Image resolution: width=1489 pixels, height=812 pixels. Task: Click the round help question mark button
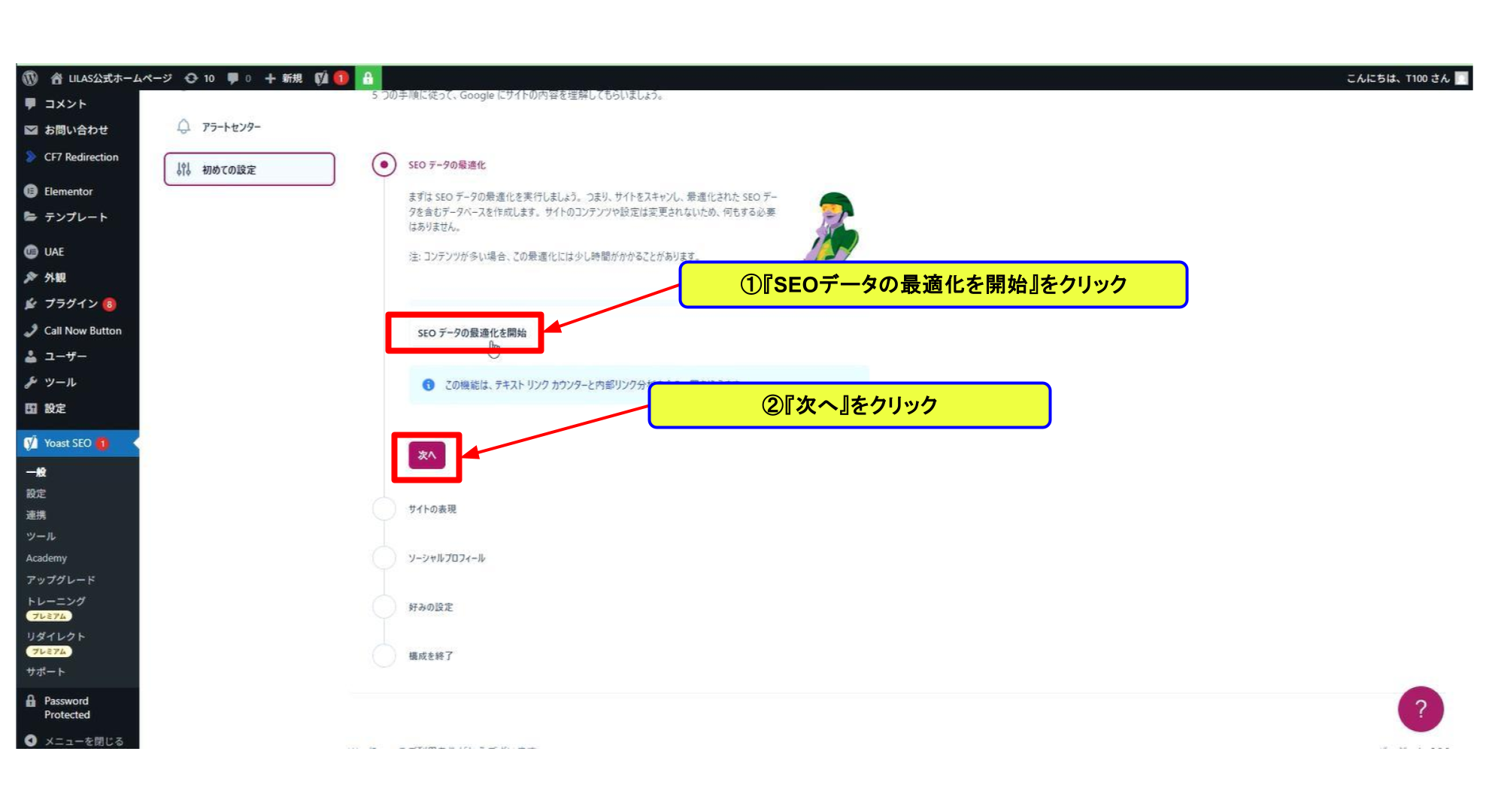(1421, 709)
